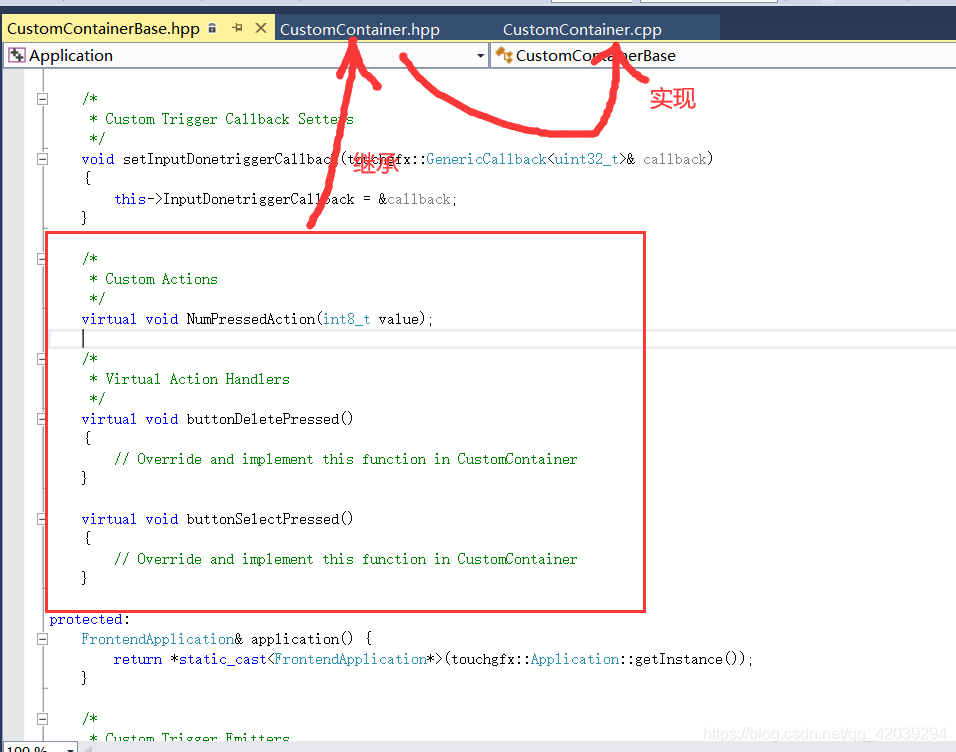The height and width of the screenshot is (752, 956).
Task: Switch to the CustomContainer.hpp tab
Action: (360, 29)
